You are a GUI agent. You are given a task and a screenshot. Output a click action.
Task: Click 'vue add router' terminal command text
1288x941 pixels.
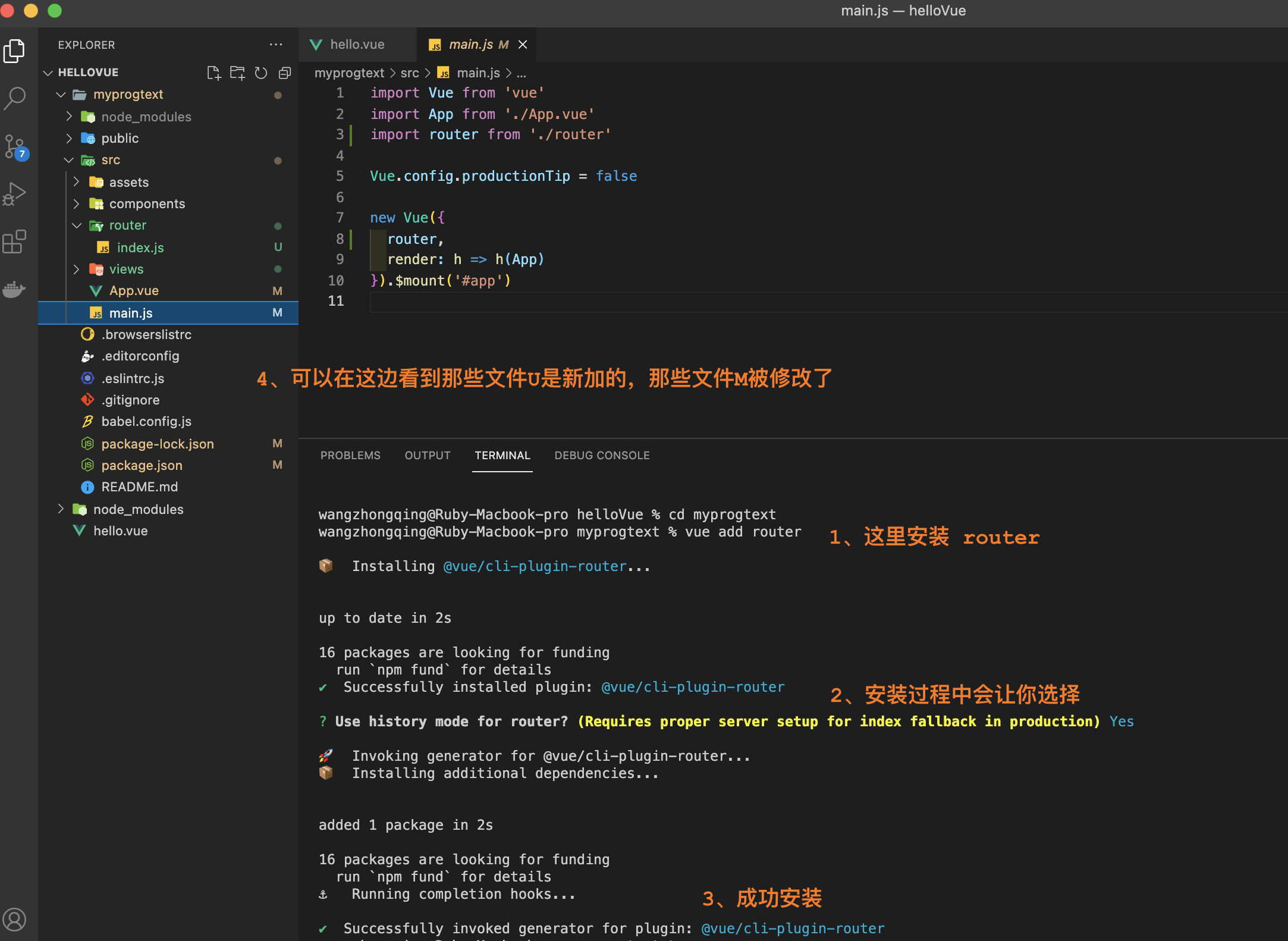click(743, 532)
